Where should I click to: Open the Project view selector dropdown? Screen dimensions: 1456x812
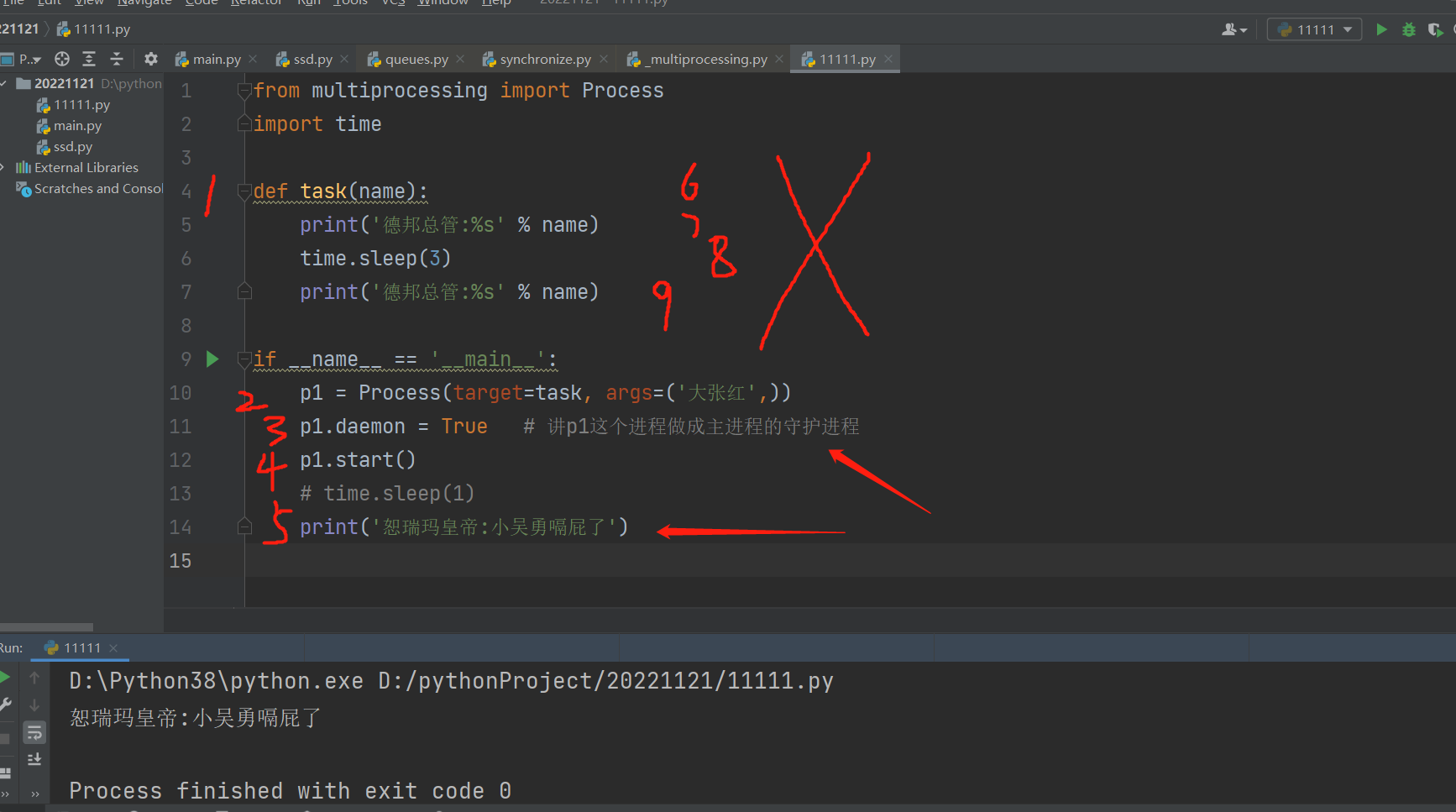tap(21, 59)
